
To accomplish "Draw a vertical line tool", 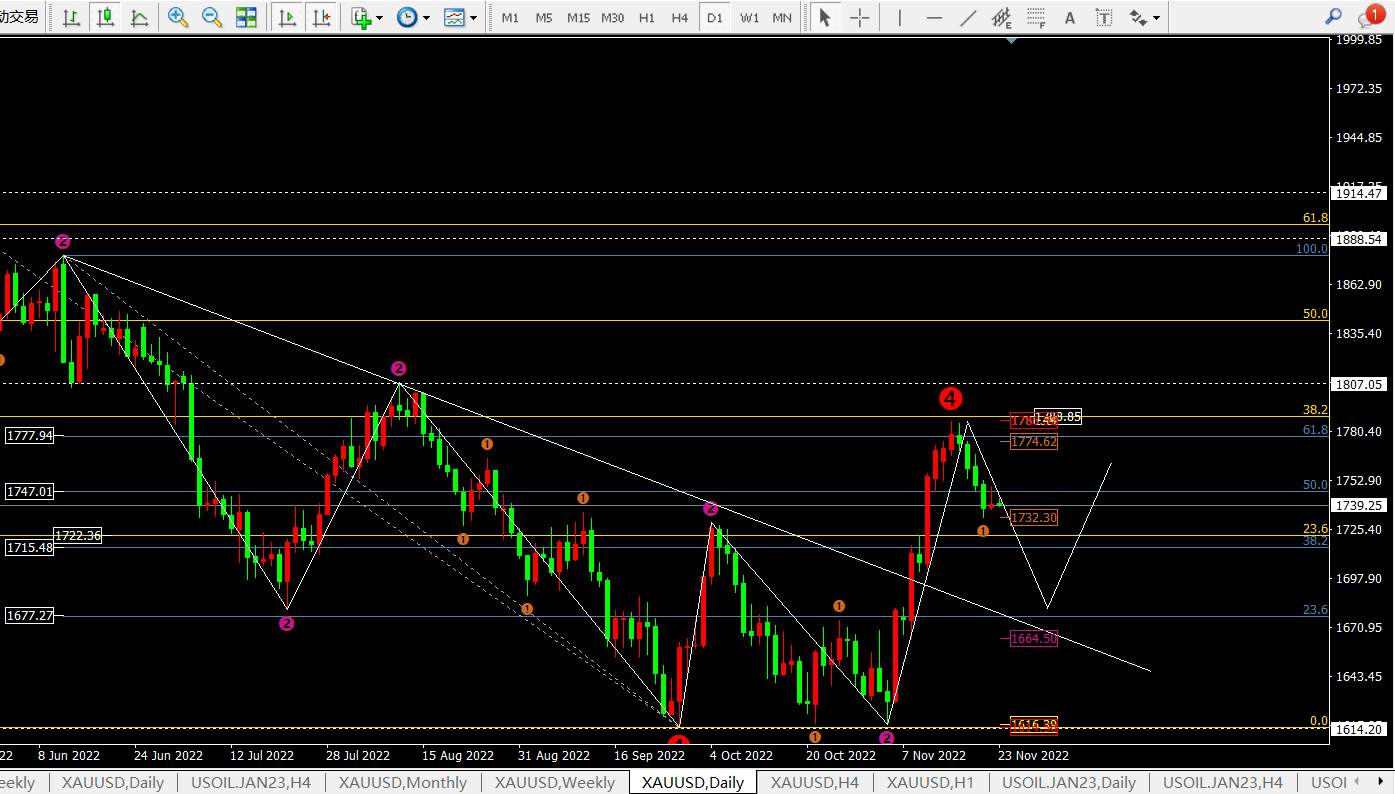I will [900, 17].
